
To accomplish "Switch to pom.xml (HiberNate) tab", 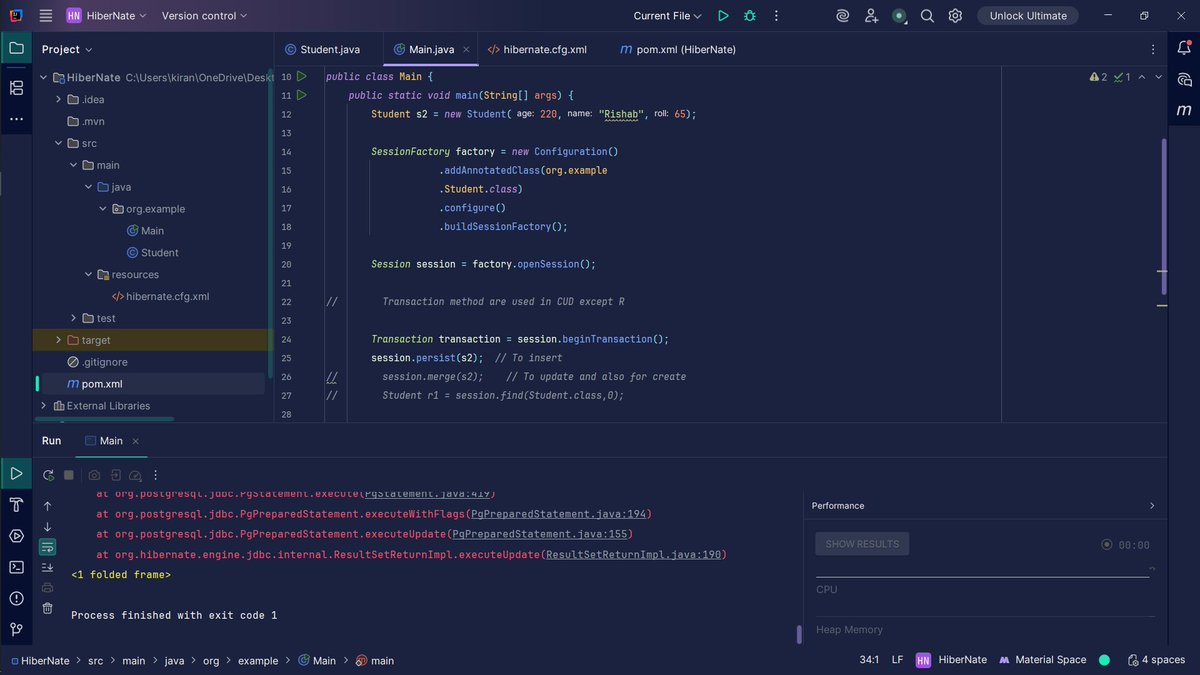I will click(x=678, y=49).
